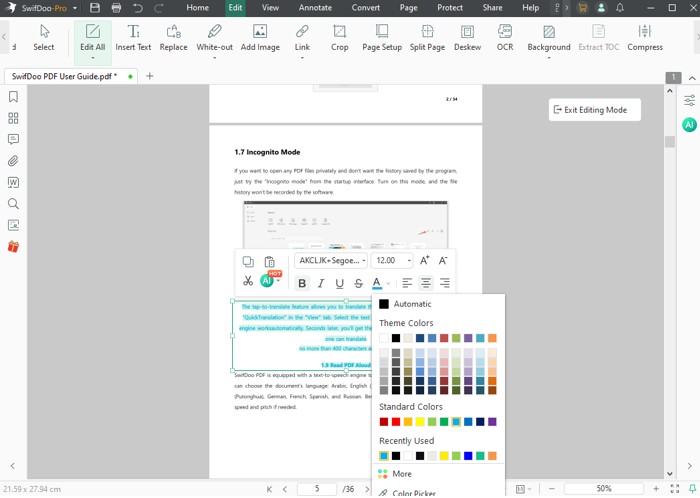Toggle italic formatting in floating toolbar
Viewport: 700px width, 498px height.
pyautogui.click(x=321, y=284)
